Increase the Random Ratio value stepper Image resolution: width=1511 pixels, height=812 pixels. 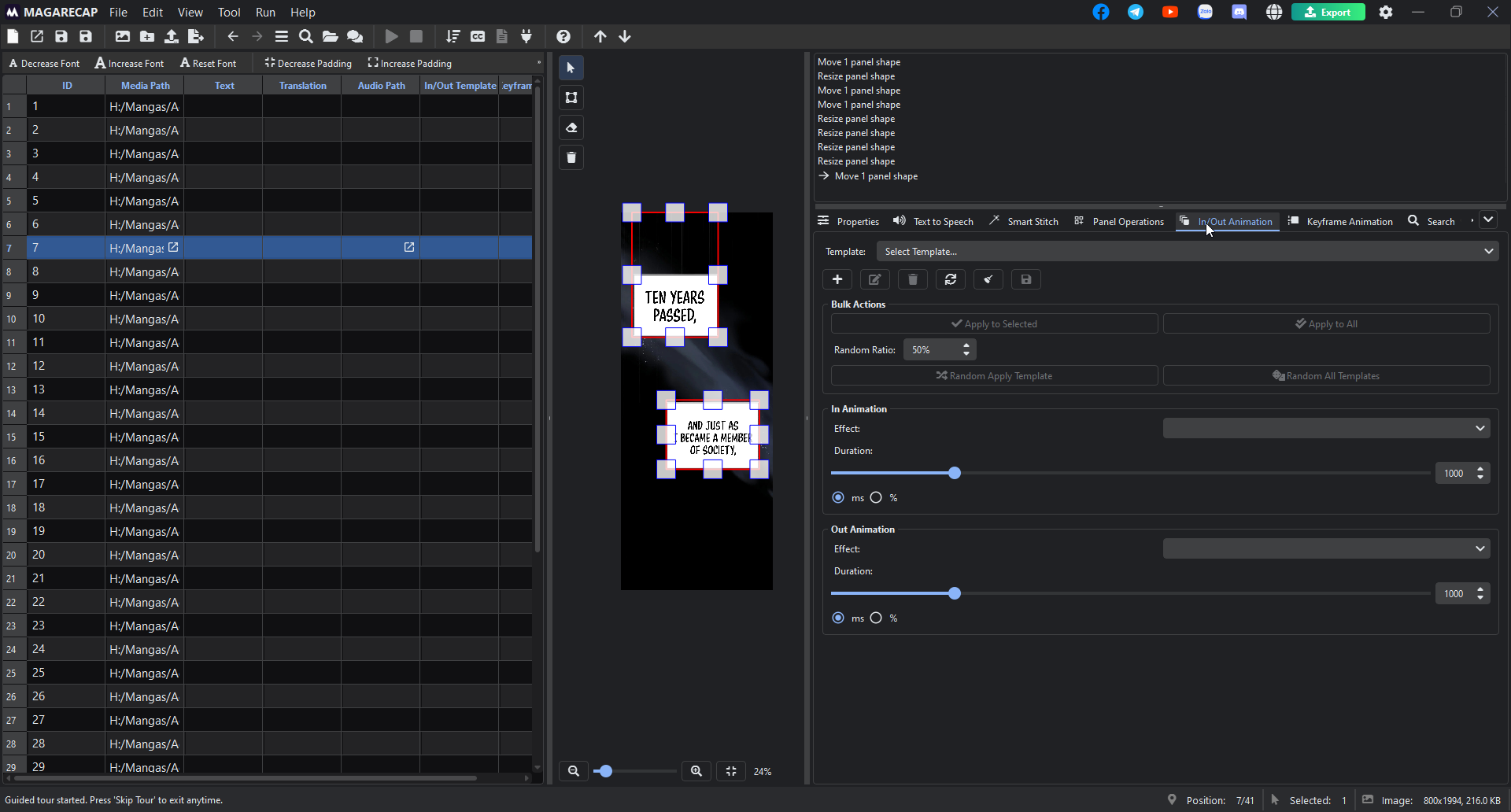(x=966, y=345)
